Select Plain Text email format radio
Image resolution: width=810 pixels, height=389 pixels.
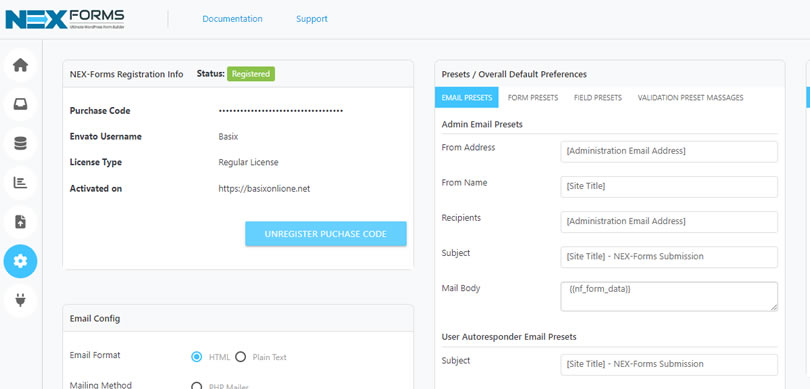coord(240,357)
